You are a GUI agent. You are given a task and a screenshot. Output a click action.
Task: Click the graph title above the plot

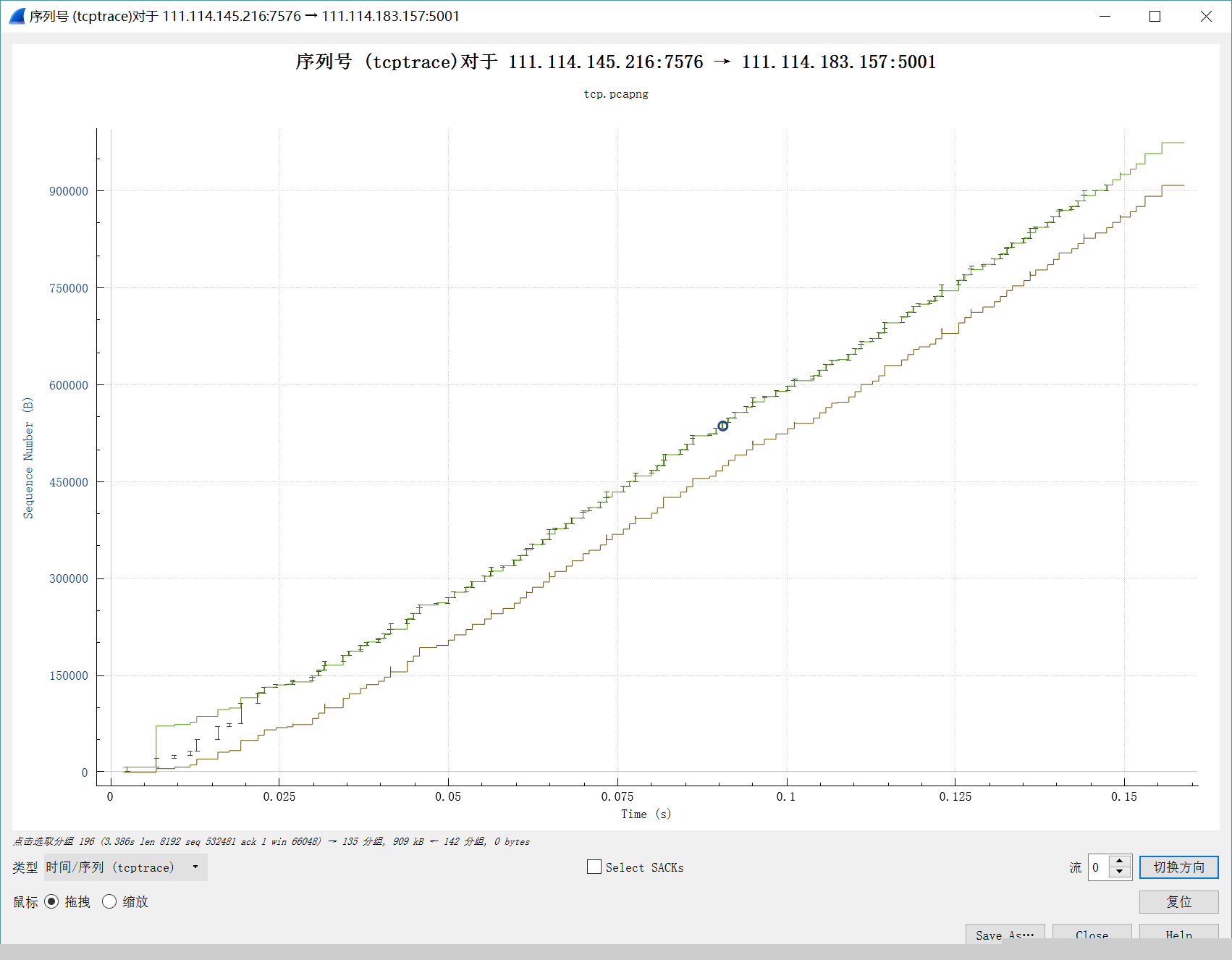pos(615,62)
